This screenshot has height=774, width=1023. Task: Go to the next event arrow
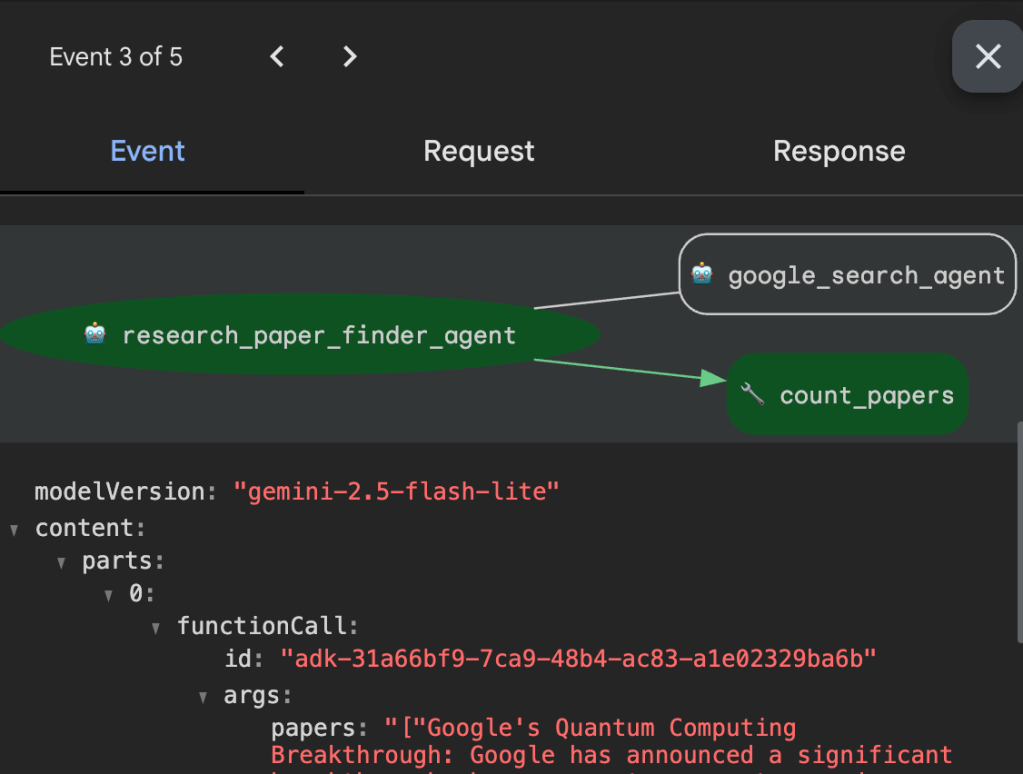pos(349,57)
